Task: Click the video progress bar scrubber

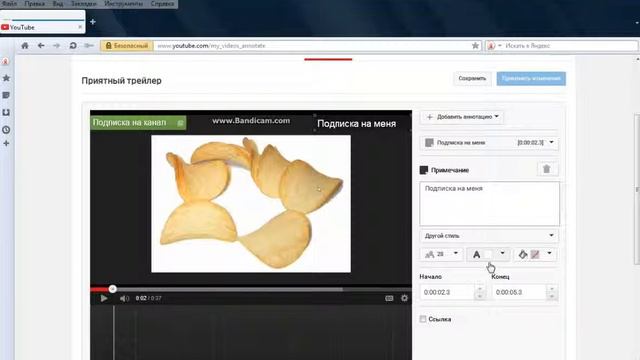Action: tap(112, 289)
